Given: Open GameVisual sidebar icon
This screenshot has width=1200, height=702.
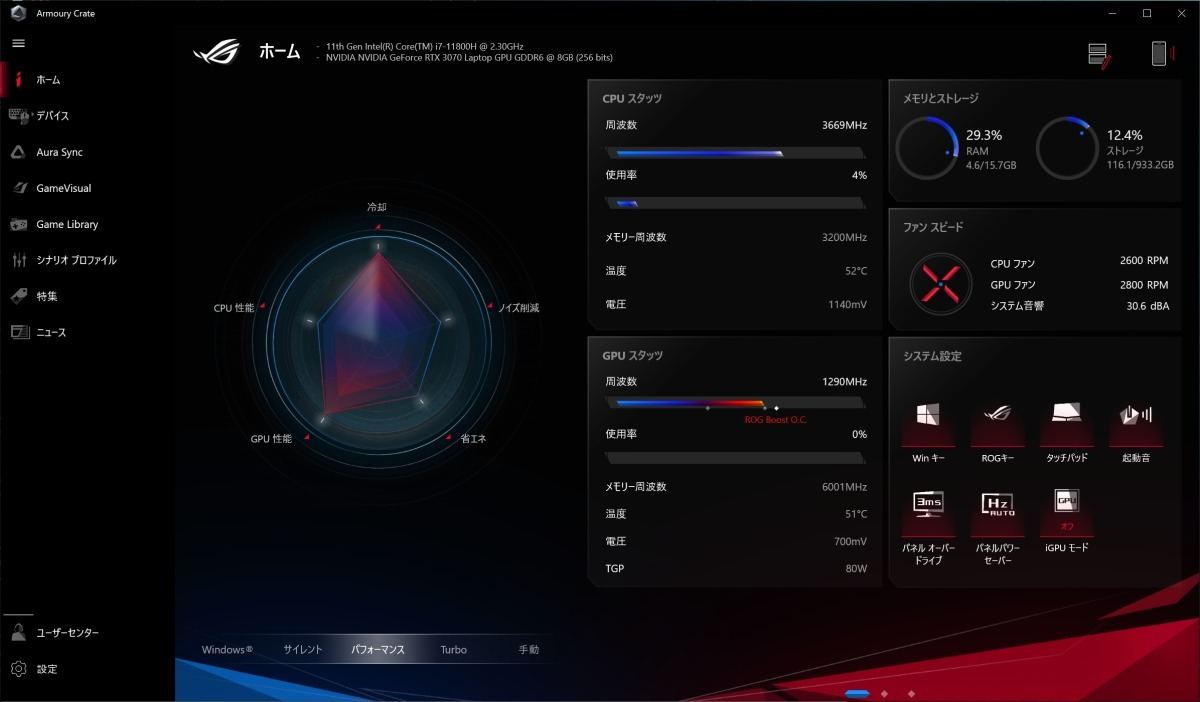Looking at the screenshot, I should point(18,188).
